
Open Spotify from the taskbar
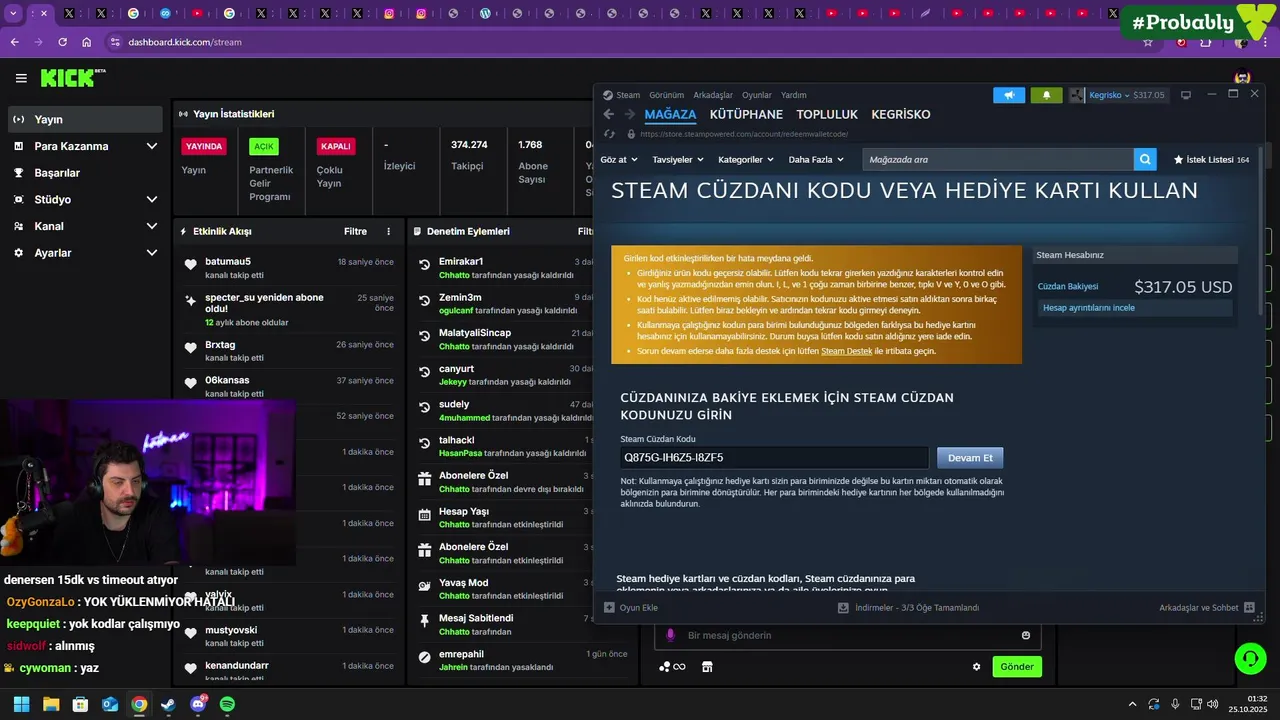tap(227, 704)
